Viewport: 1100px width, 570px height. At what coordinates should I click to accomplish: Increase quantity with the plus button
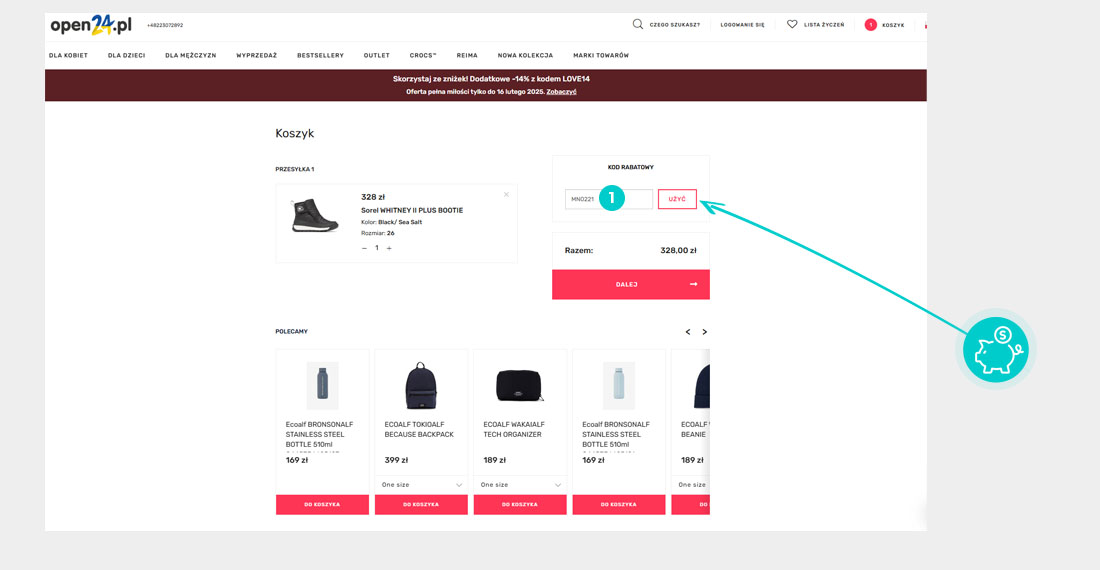click(x=389, y=248)
